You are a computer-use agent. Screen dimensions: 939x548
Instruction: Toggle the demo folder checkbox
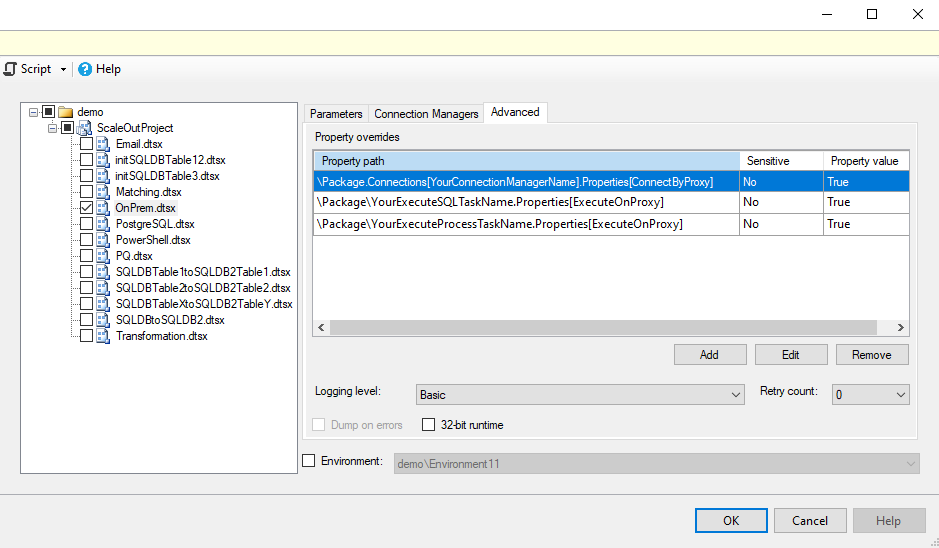[x=49, y=112]
